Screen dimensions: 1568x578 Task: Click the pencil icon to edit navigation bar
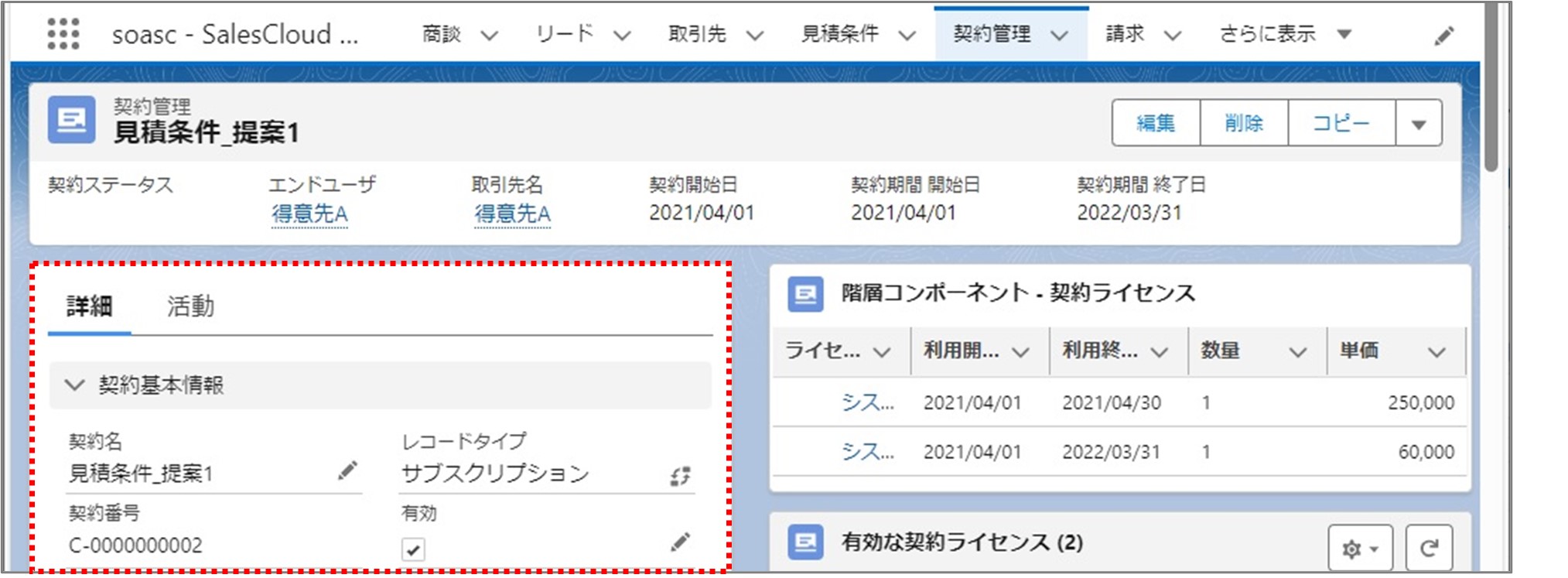(1443, 36)
